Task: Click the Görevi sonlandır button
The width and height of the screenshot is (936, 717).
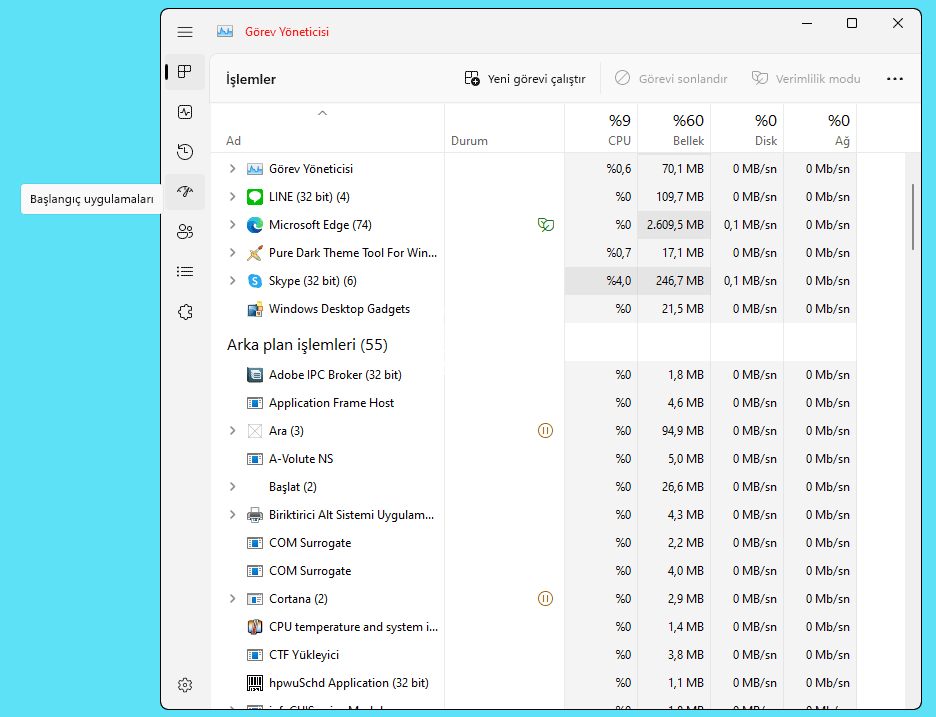Action: [x=671, y=79]
